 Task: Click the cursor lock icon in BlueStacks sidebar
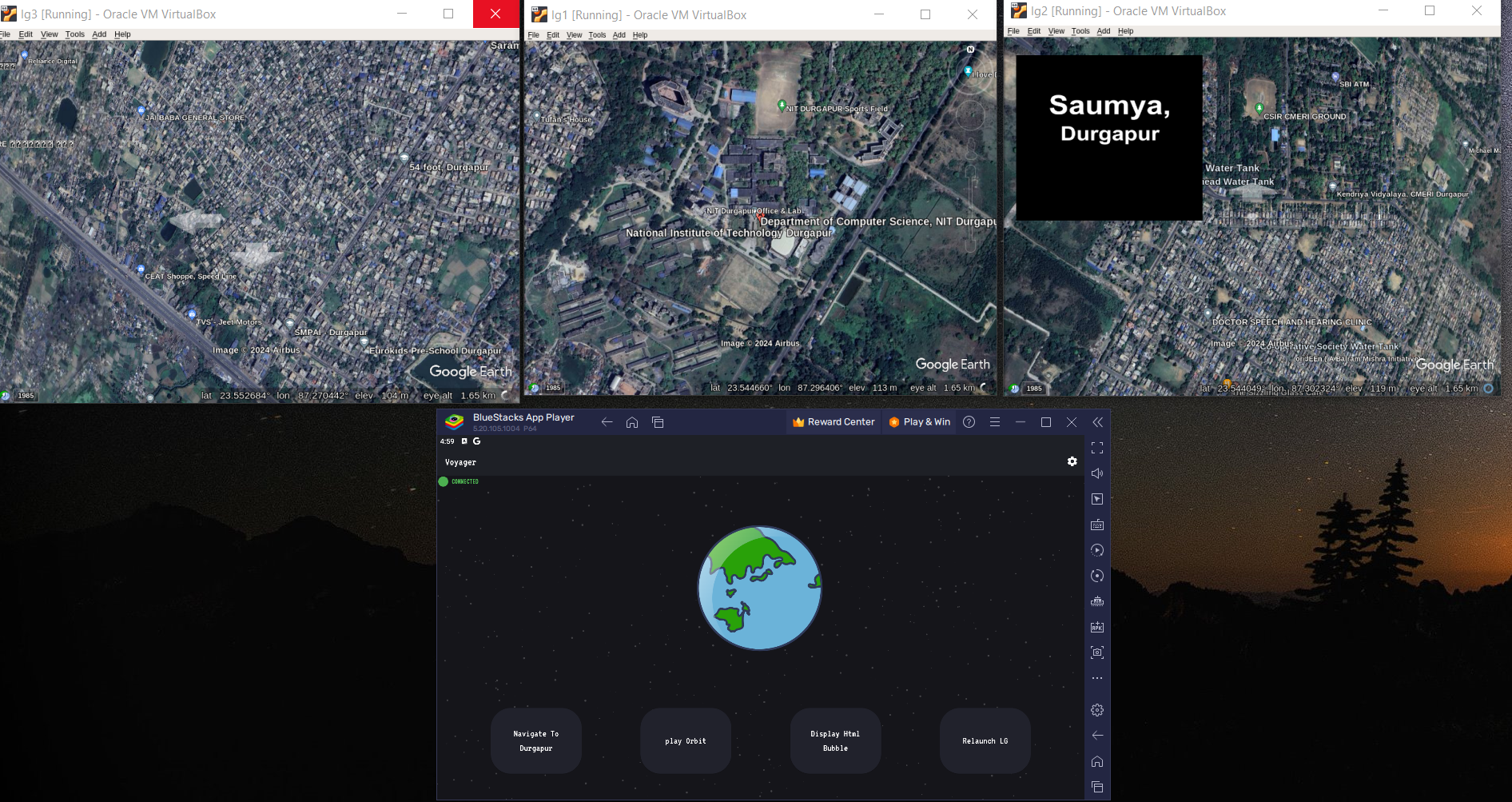pos(1097,499)
